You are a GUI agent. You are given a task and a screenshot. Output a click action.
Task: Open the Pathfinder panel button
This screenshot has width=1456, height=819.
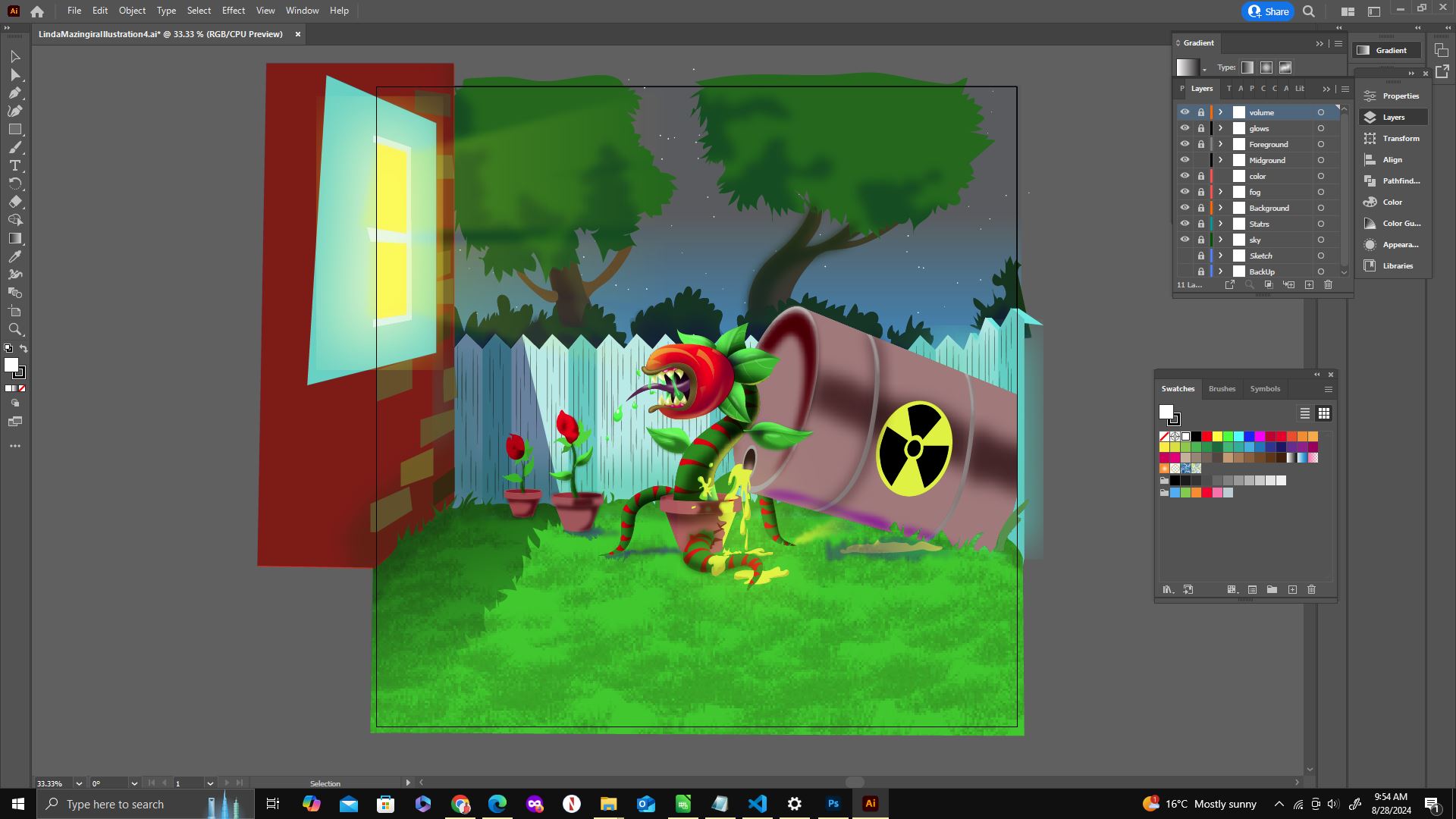click(1393, 181)
